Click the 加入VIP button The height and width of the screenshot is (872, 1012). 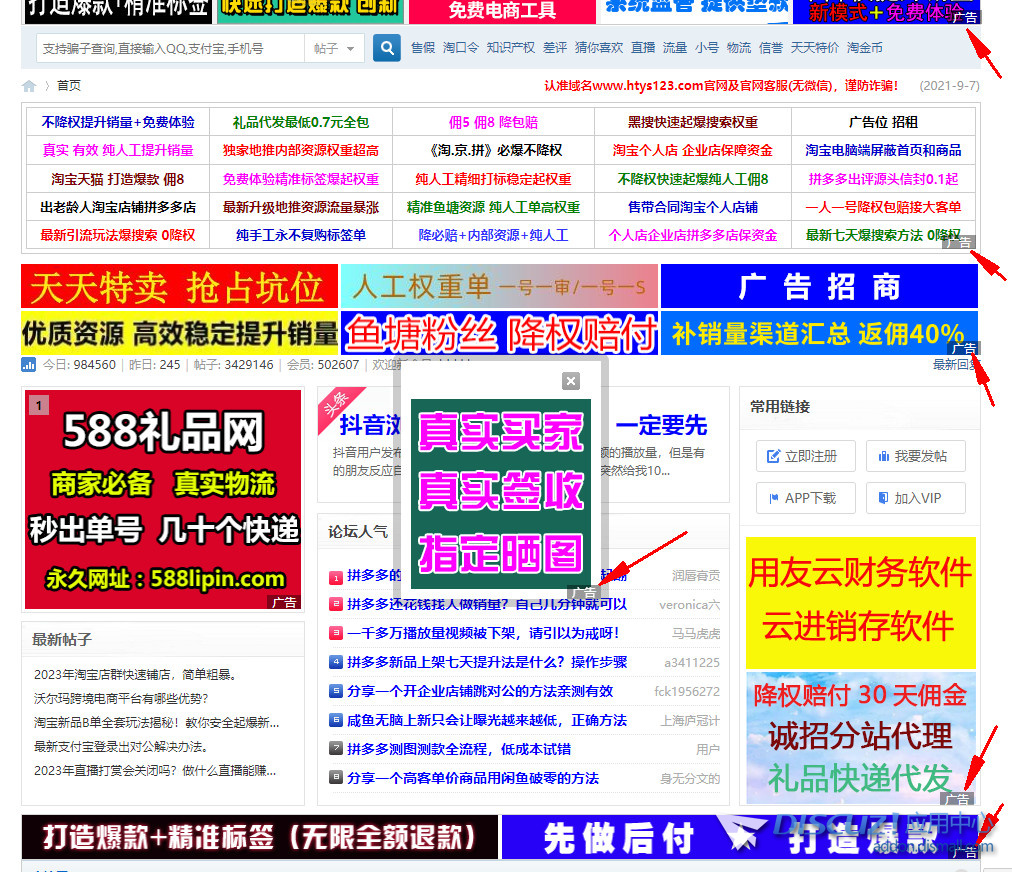click(915, 498)
